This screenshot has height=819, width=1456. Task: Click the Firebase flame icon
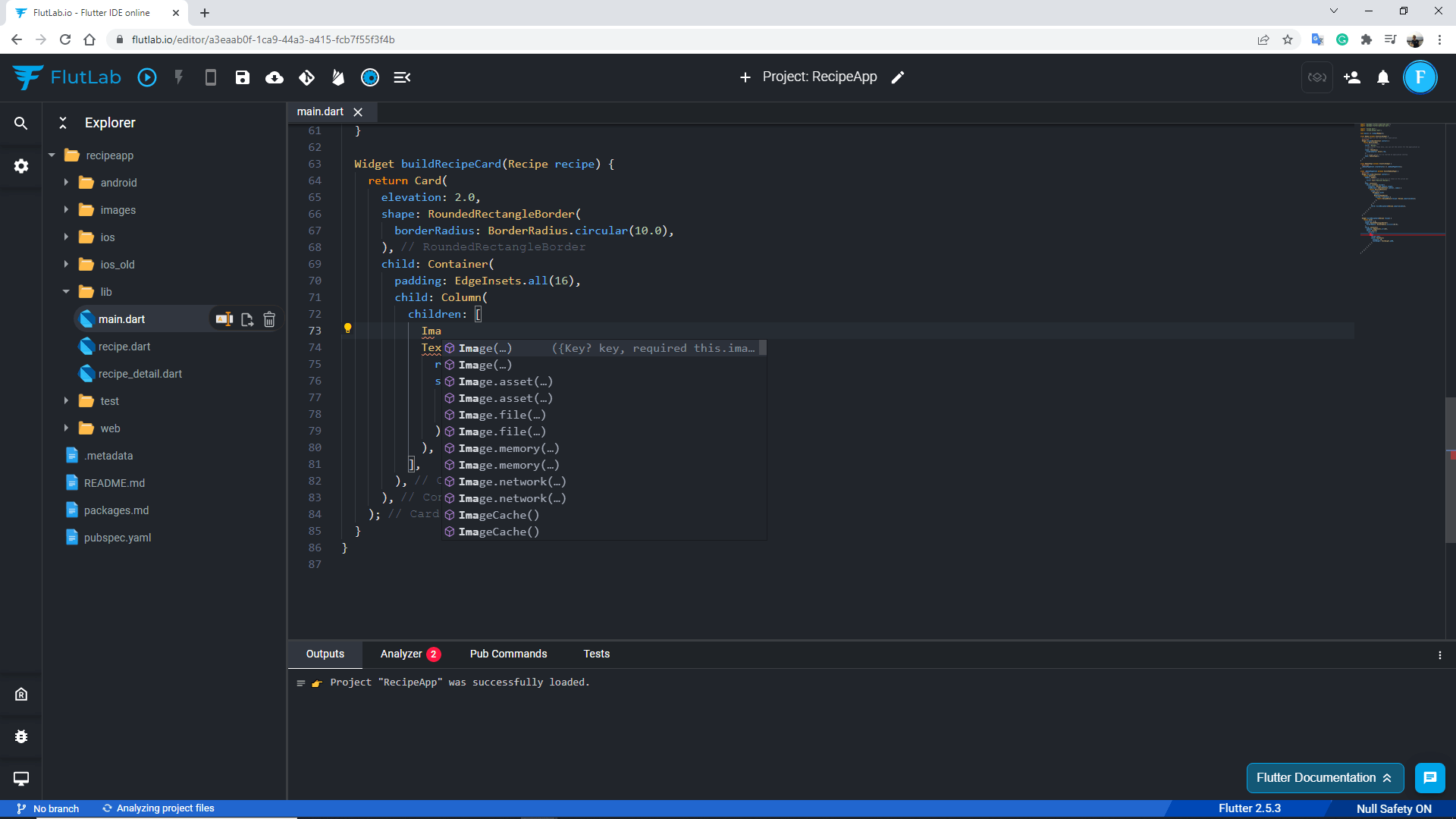(x=338, y=77)
